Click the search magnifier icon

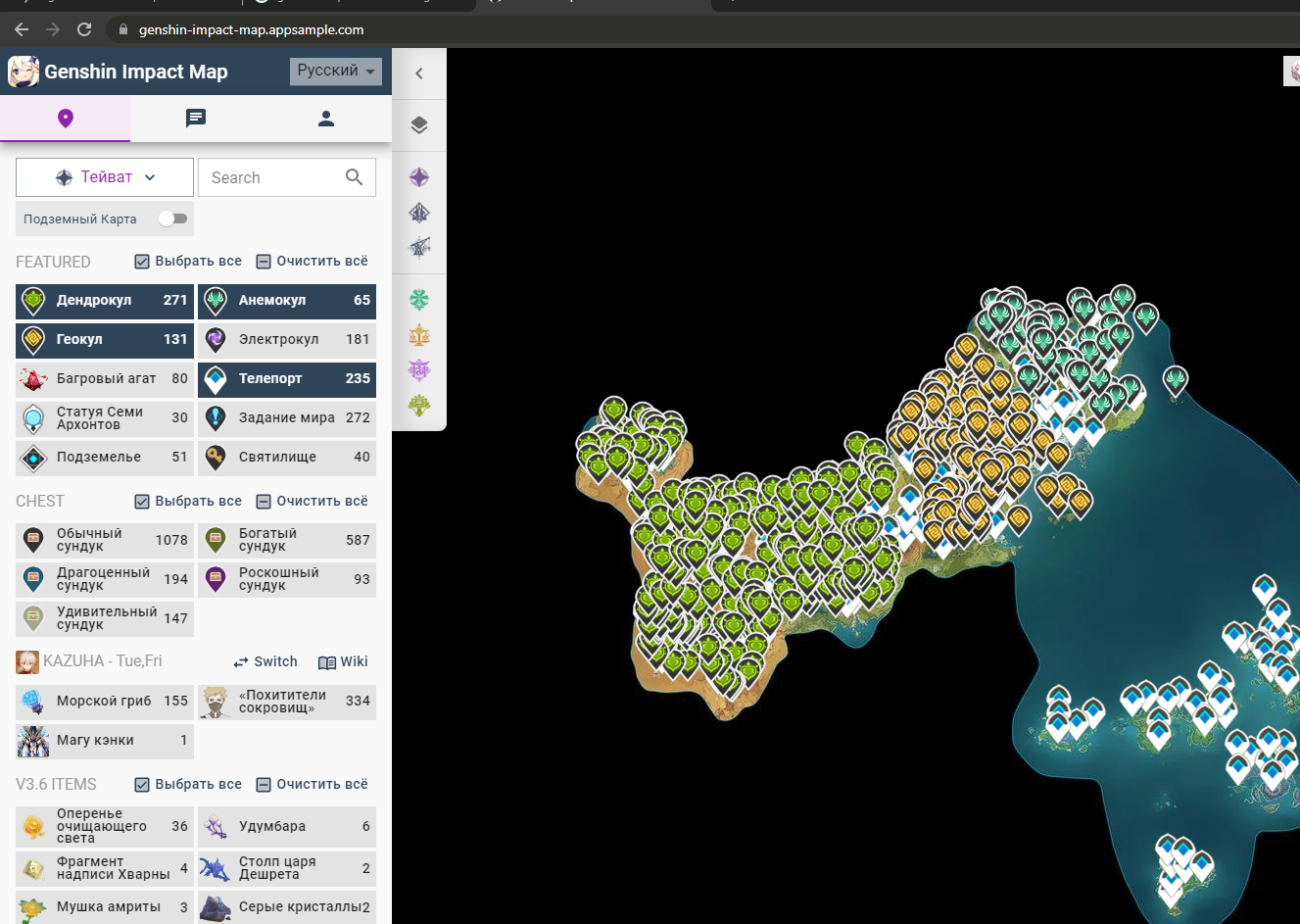354,177
